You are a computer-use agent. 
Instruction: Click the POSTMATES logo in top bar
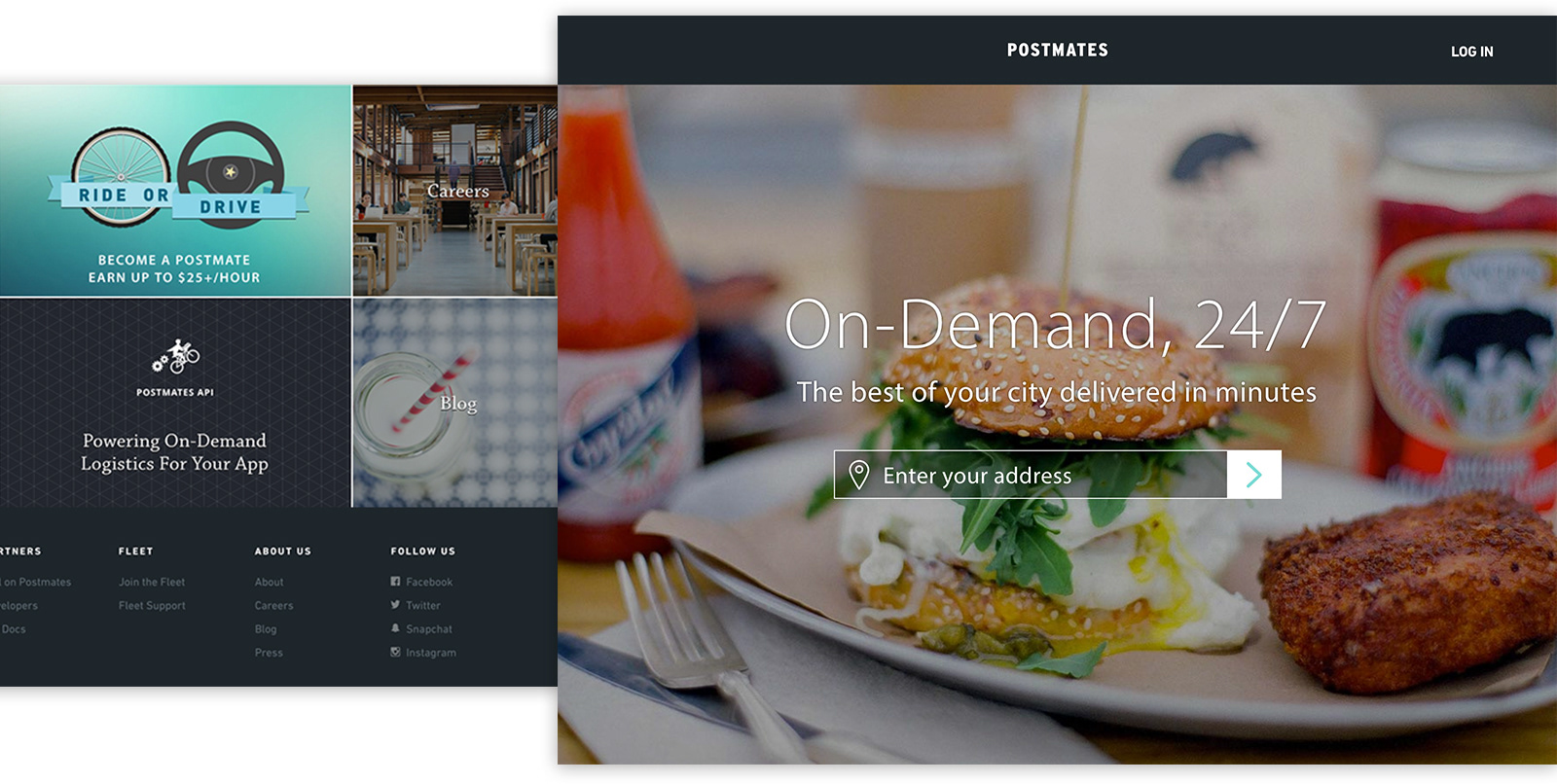pos(1058,50)
